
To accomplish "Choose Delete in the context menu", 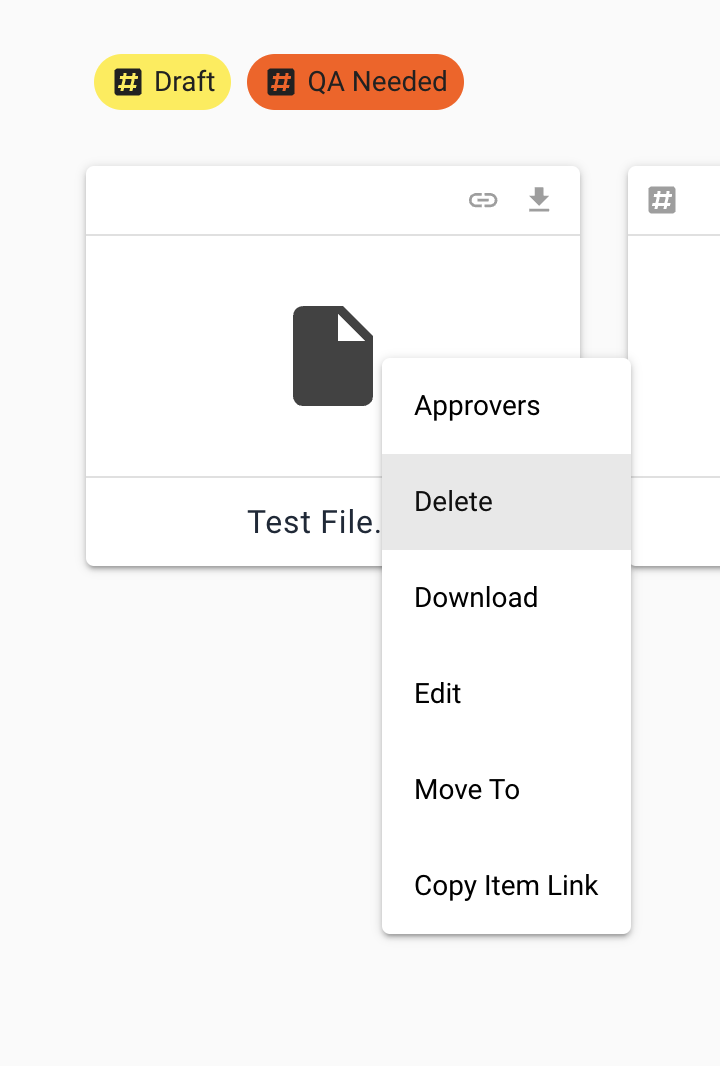I will (x=454, y=502).
